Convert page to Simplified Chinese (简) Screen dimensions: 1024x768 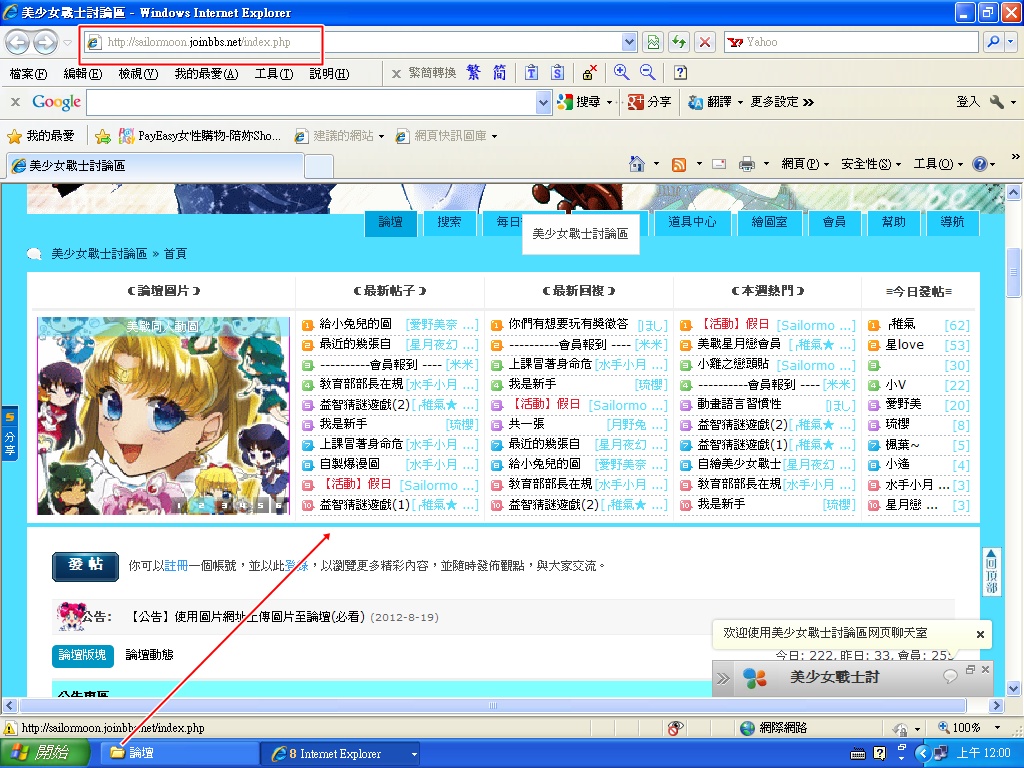pos(500,72)
